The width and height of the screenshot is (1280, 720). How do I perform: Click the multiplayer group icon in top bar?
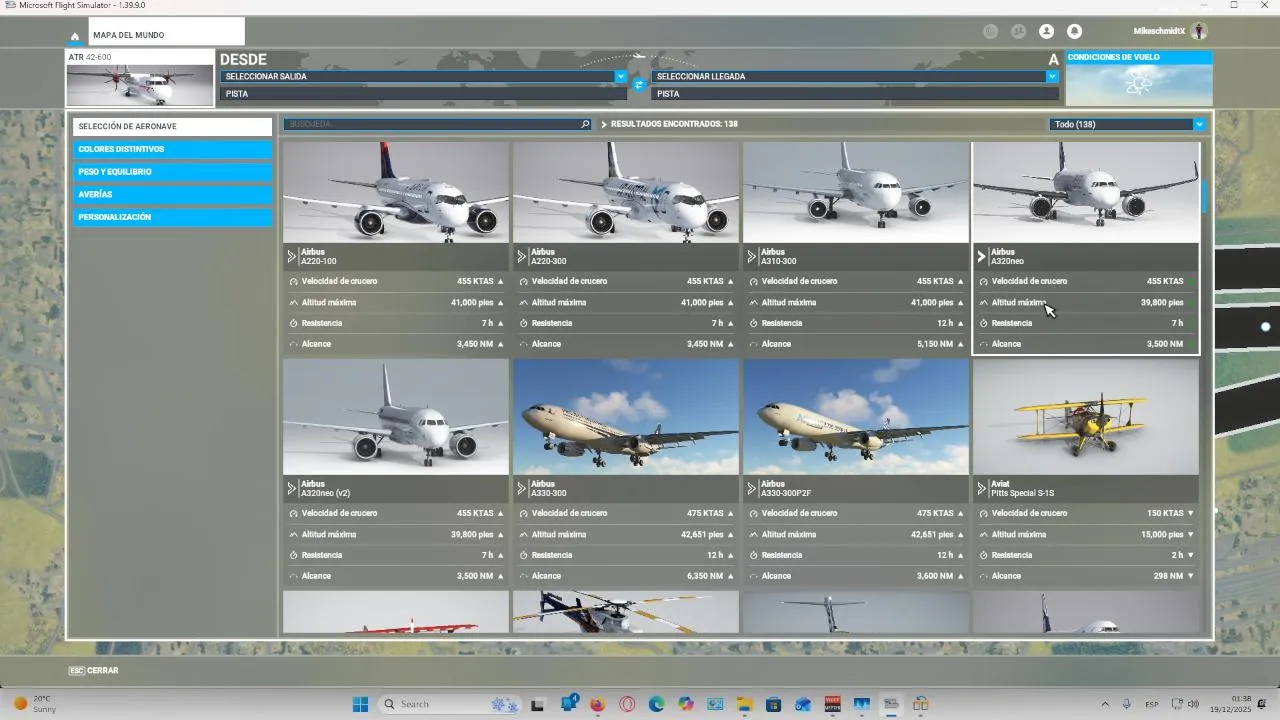1018,32
